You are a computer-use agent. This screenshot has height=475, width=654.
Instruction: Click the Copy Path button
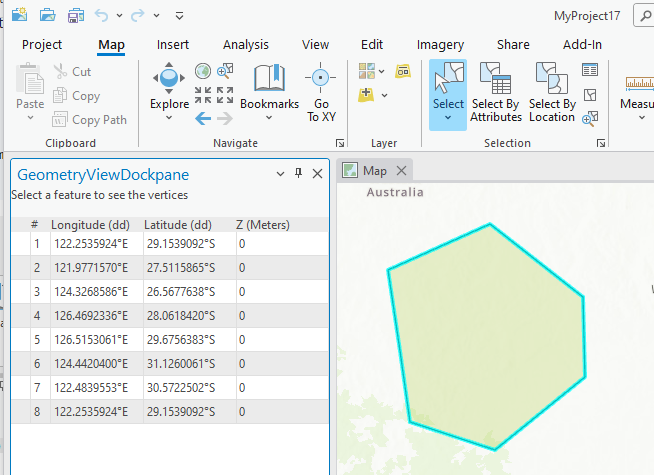(89, 120)
